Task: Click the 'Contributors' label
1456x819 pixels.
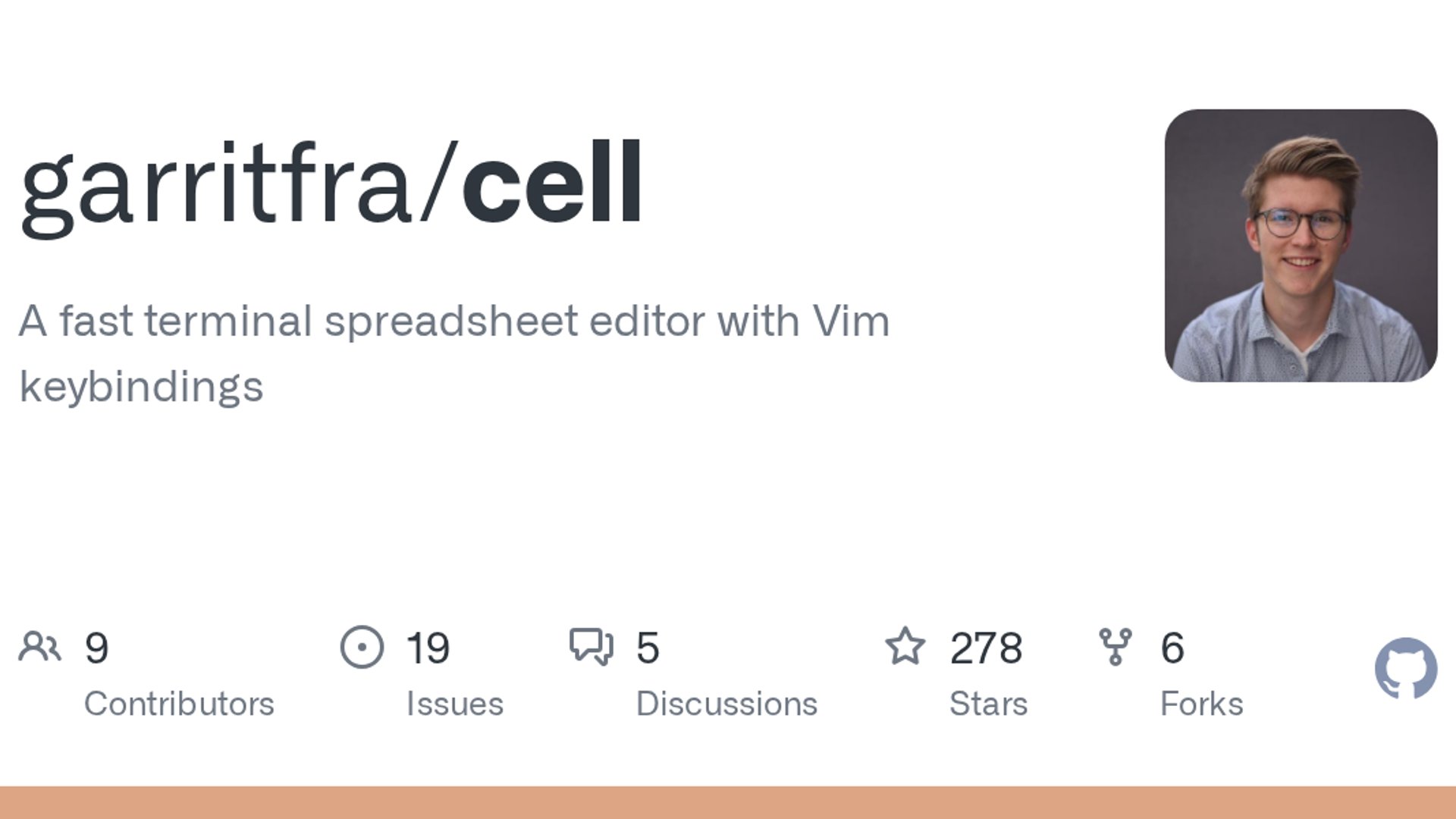Action: tap(179, 704)
